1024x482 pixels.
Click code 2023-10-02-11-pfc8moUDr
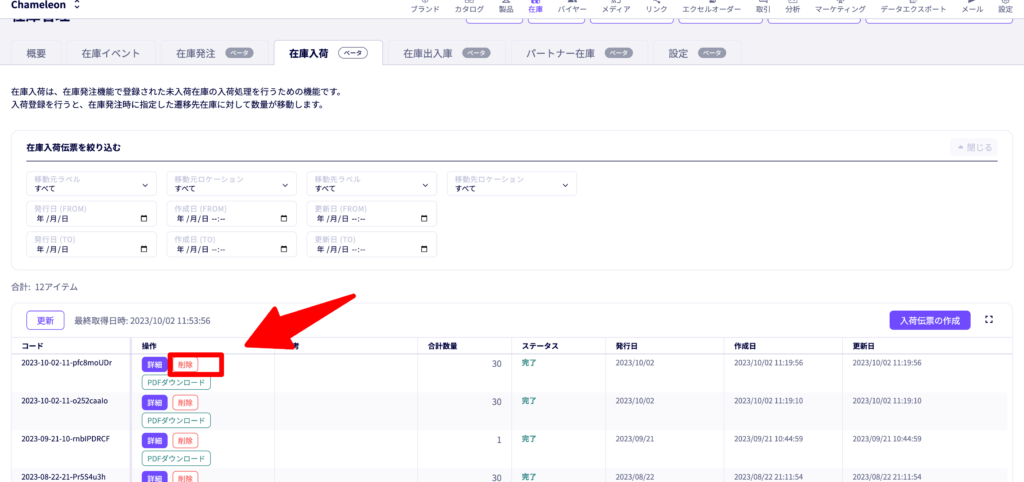click(67, 362)
